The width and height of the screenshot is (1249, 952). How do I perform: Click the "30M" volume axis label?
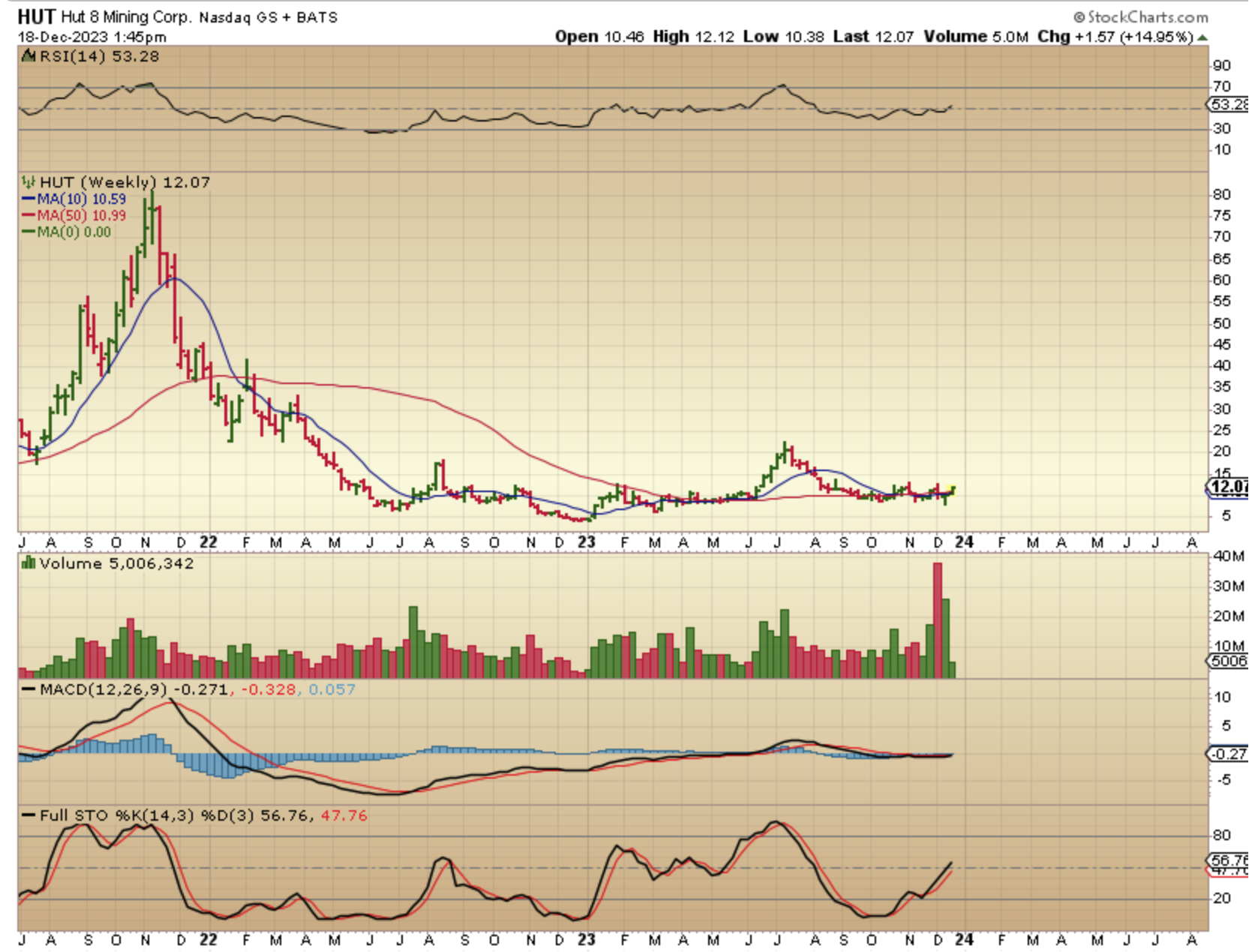click(1229, 586)
